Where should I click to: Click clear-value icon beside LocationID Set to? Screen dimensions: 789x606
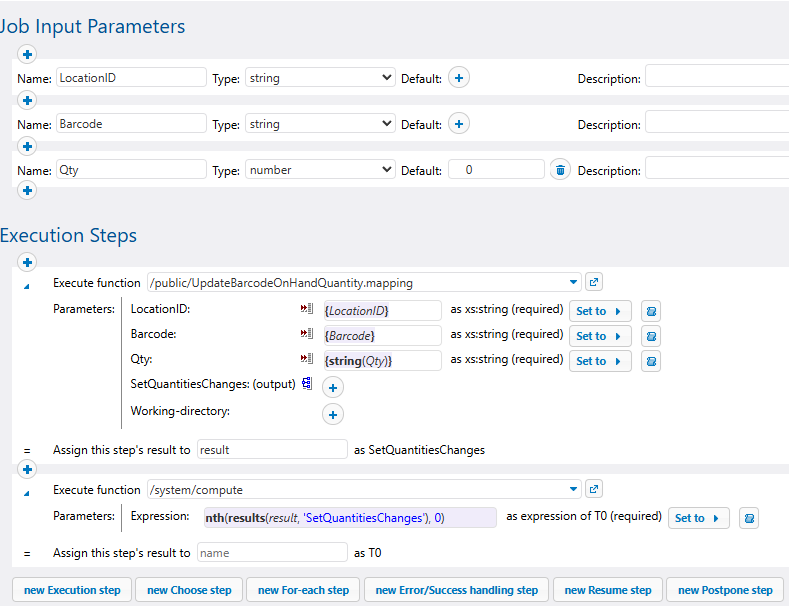(x=650, y=311)
